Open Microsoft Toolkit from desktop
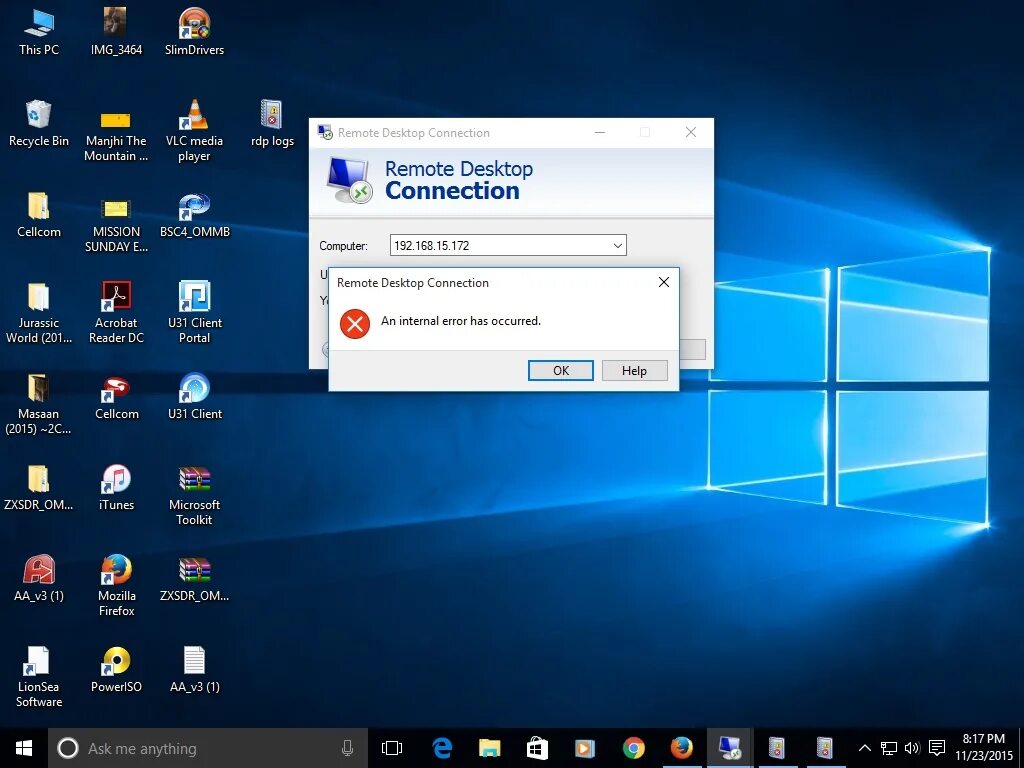The image size is (1024, 768). coord(193,480)
